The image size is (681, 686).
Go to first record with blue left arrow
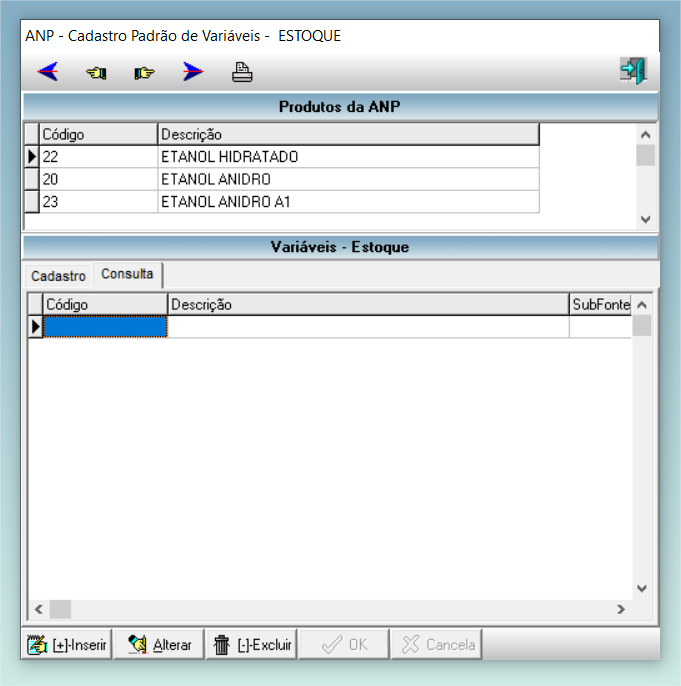[48, 71]
